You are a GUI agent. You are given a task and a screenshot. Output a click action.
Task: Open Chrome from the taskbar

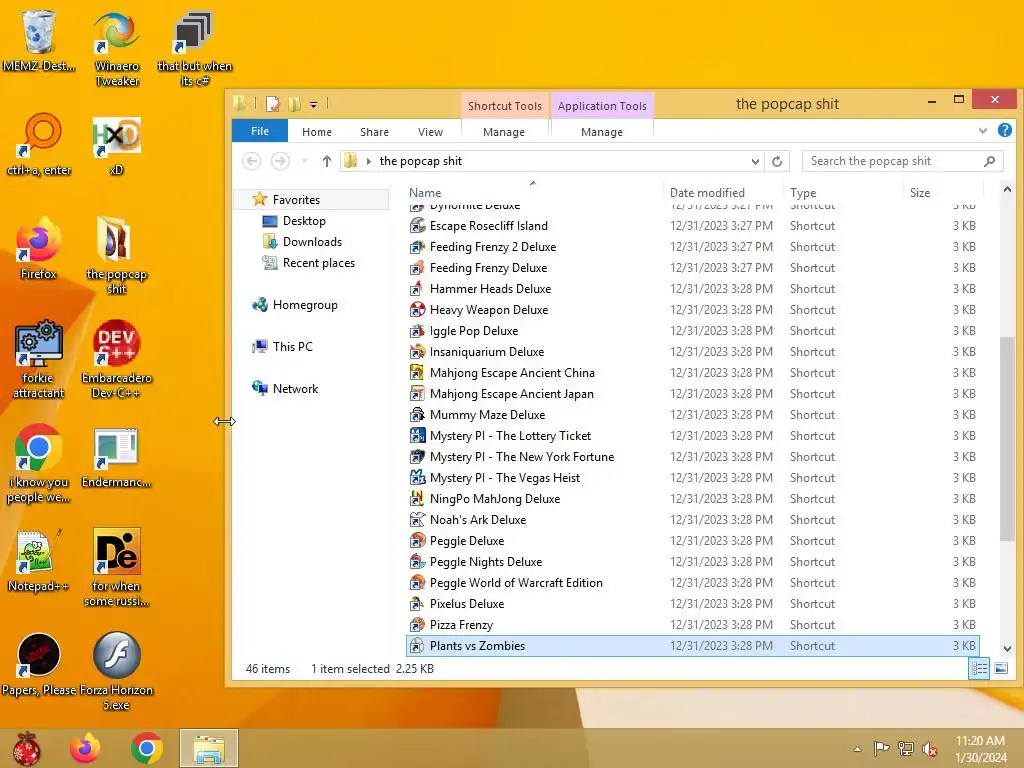coord(146,748)
